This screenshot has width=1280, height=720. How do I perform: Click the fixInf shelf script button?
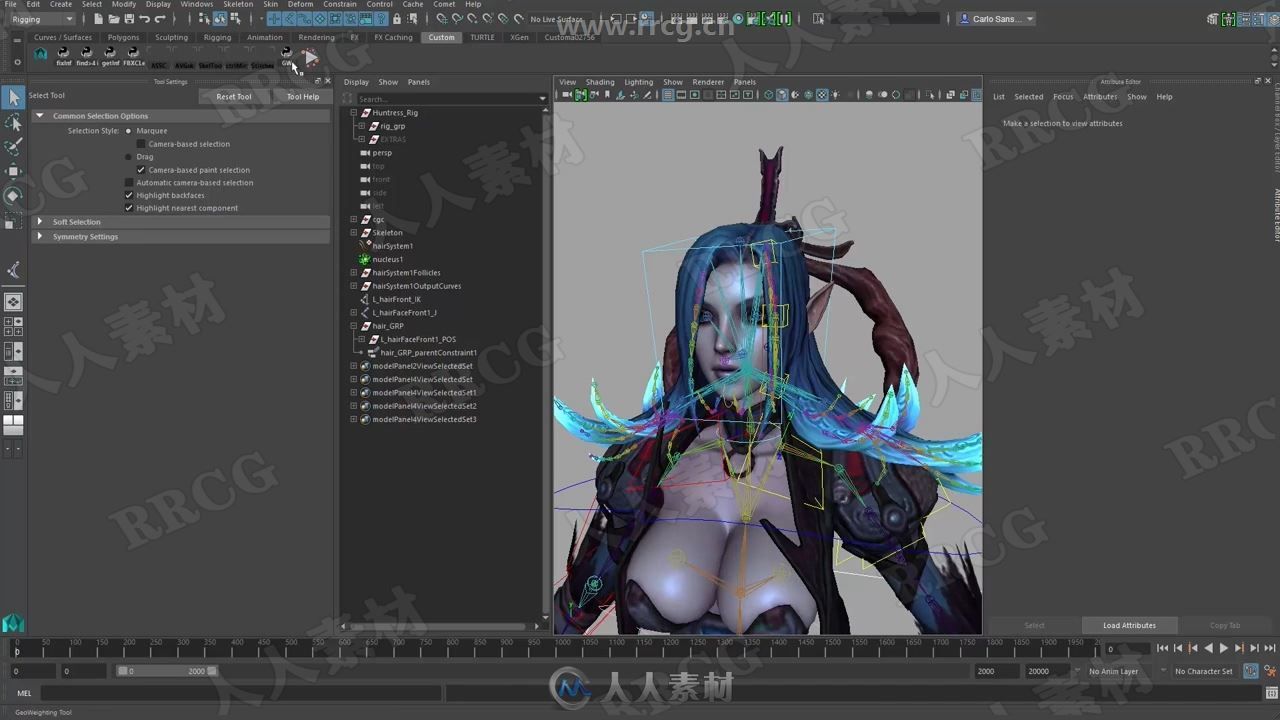click(64, 56)
